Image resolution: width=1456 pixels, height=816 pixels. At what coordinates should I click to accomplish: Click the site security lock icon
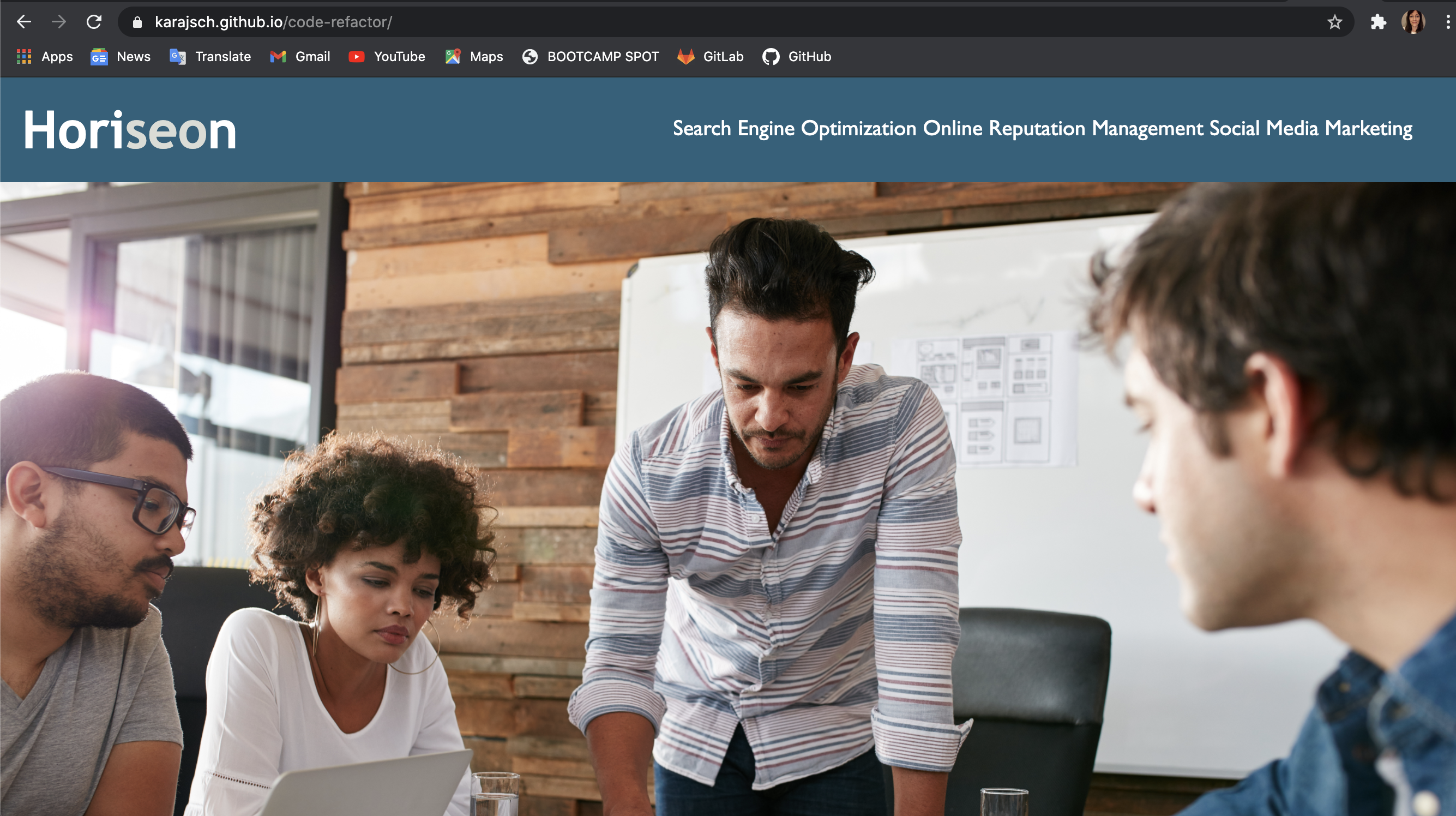[x=137, y=22]
